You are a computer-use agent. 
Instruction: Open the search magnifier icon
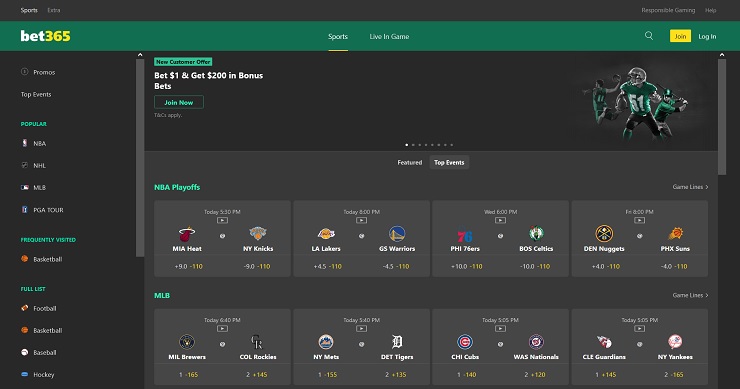coord(649,36)
